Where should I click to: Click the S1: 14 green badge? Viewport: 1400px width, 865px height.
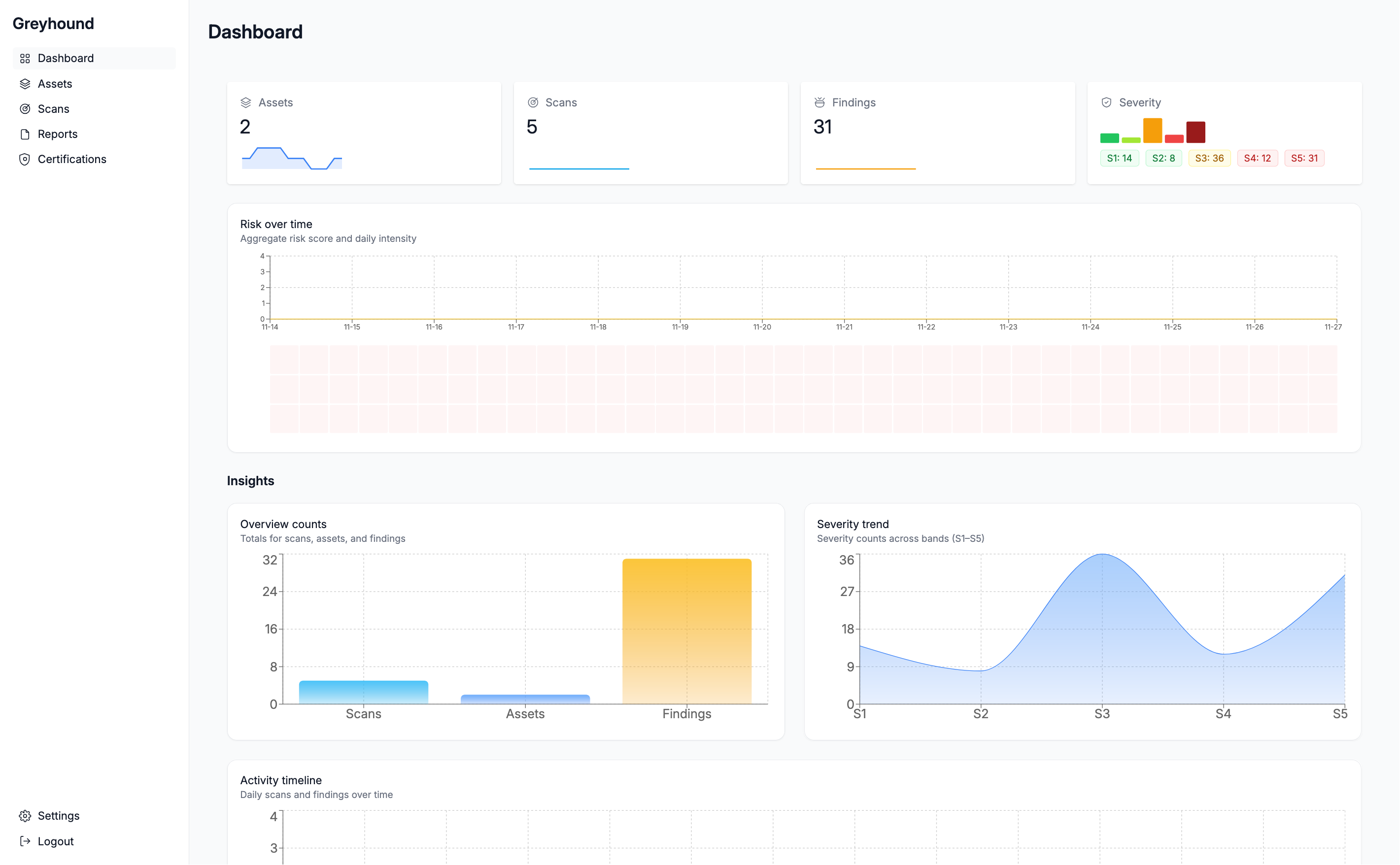1119,159
